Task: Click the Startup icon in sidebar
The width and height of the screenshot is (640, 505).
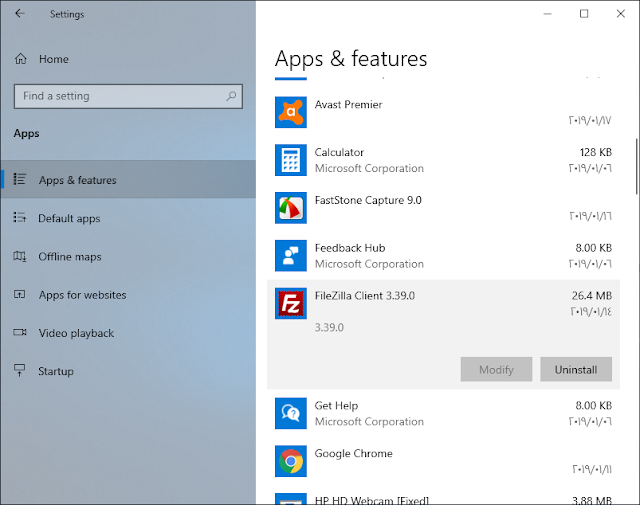Action: [x=20, y=370]
